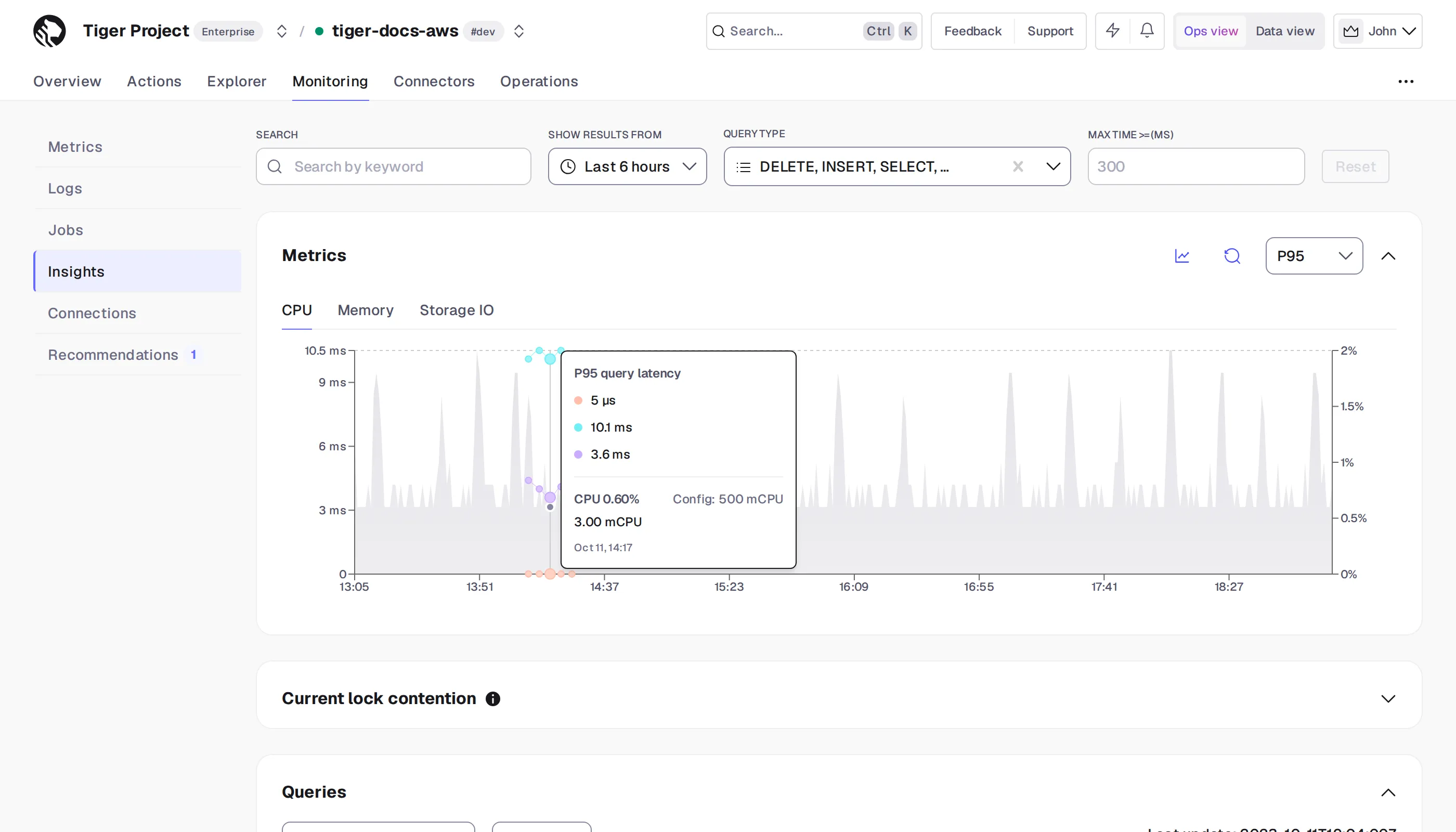1456x832 pixels.
Task: Click the lightning bolt icon
Action: tap(1112, 31)
